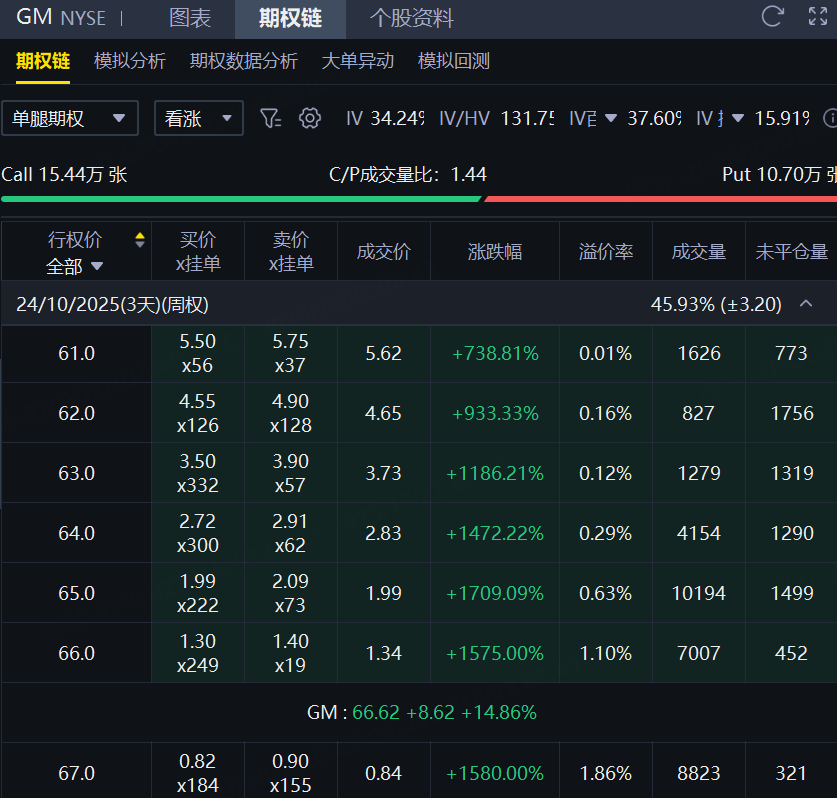Click the refresh icon at top right
This screenshot has width=837, height=798.
[x=772, y=17]
